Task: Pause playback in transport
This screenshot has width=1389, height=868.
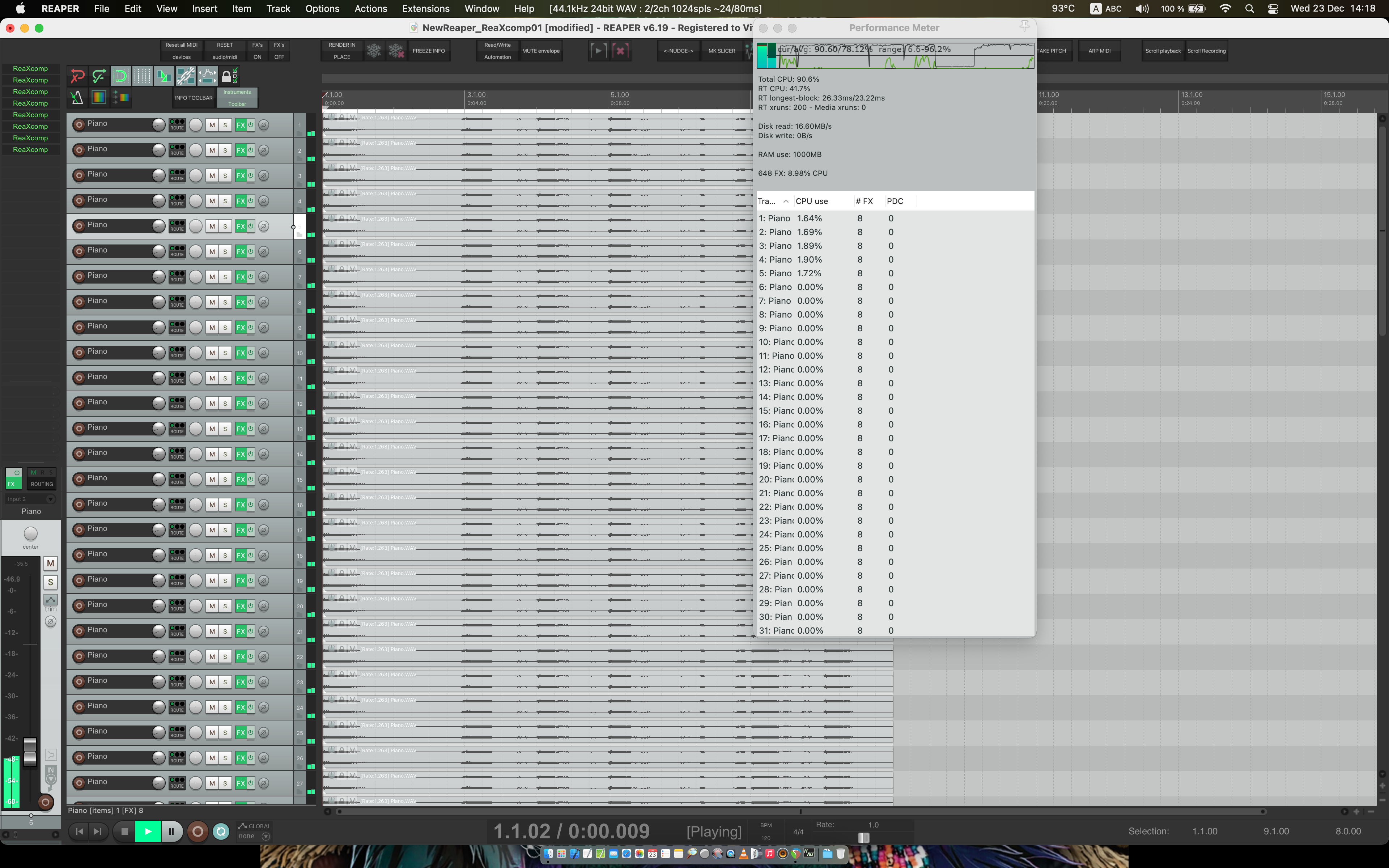Action: [171, 831]
